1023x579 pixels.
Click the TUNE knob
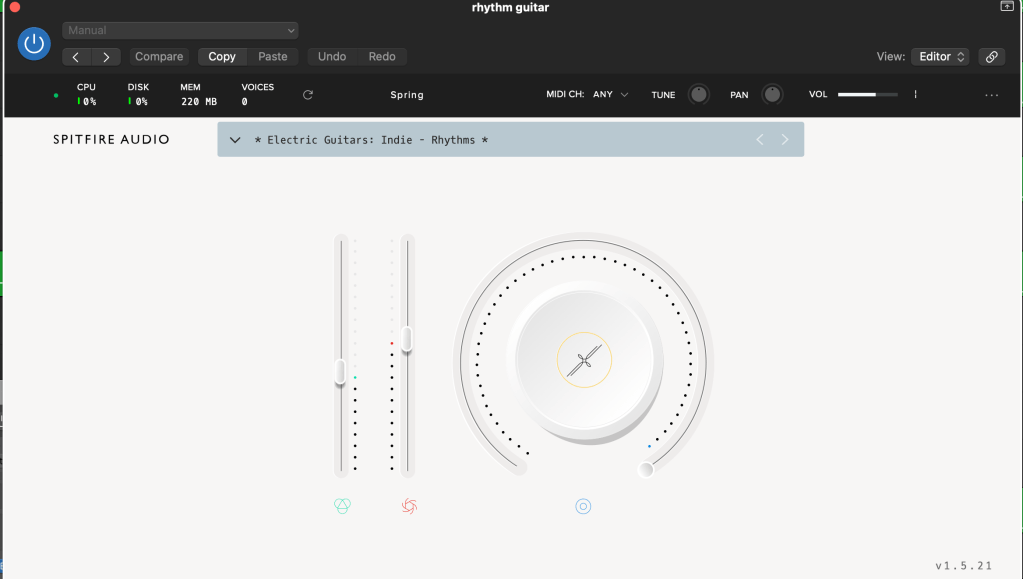[x=699, y=95]
